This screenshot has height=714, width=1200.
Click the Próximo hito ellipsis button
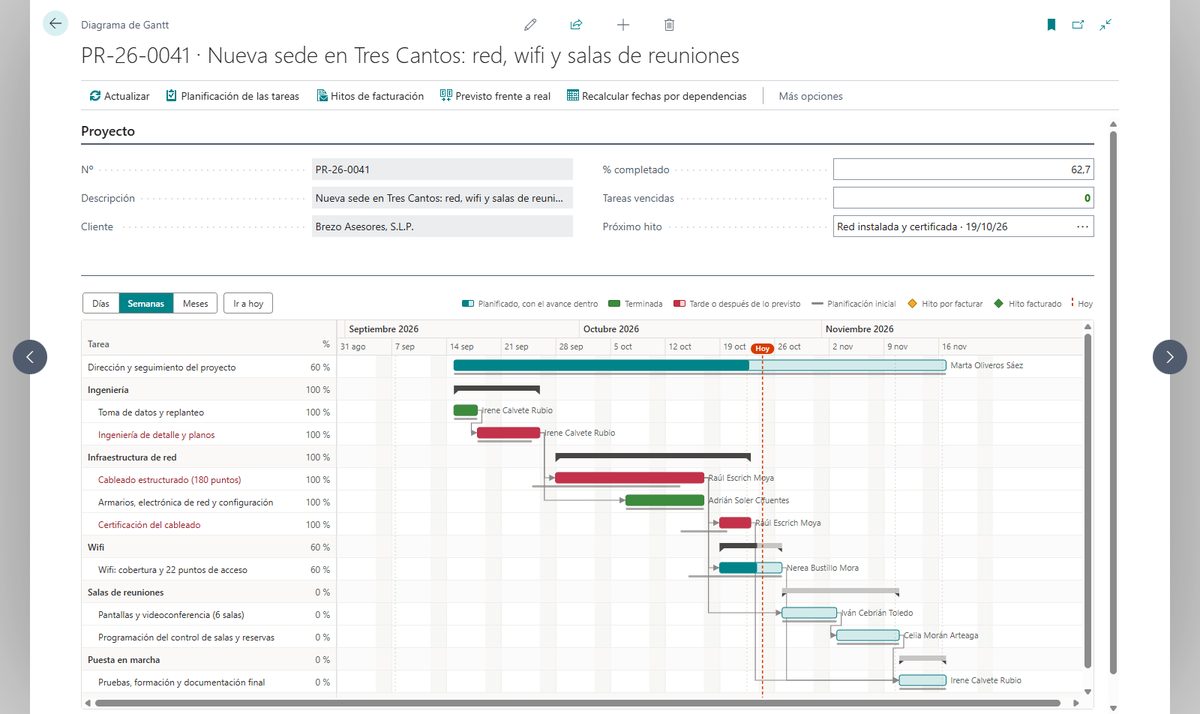1082,227
